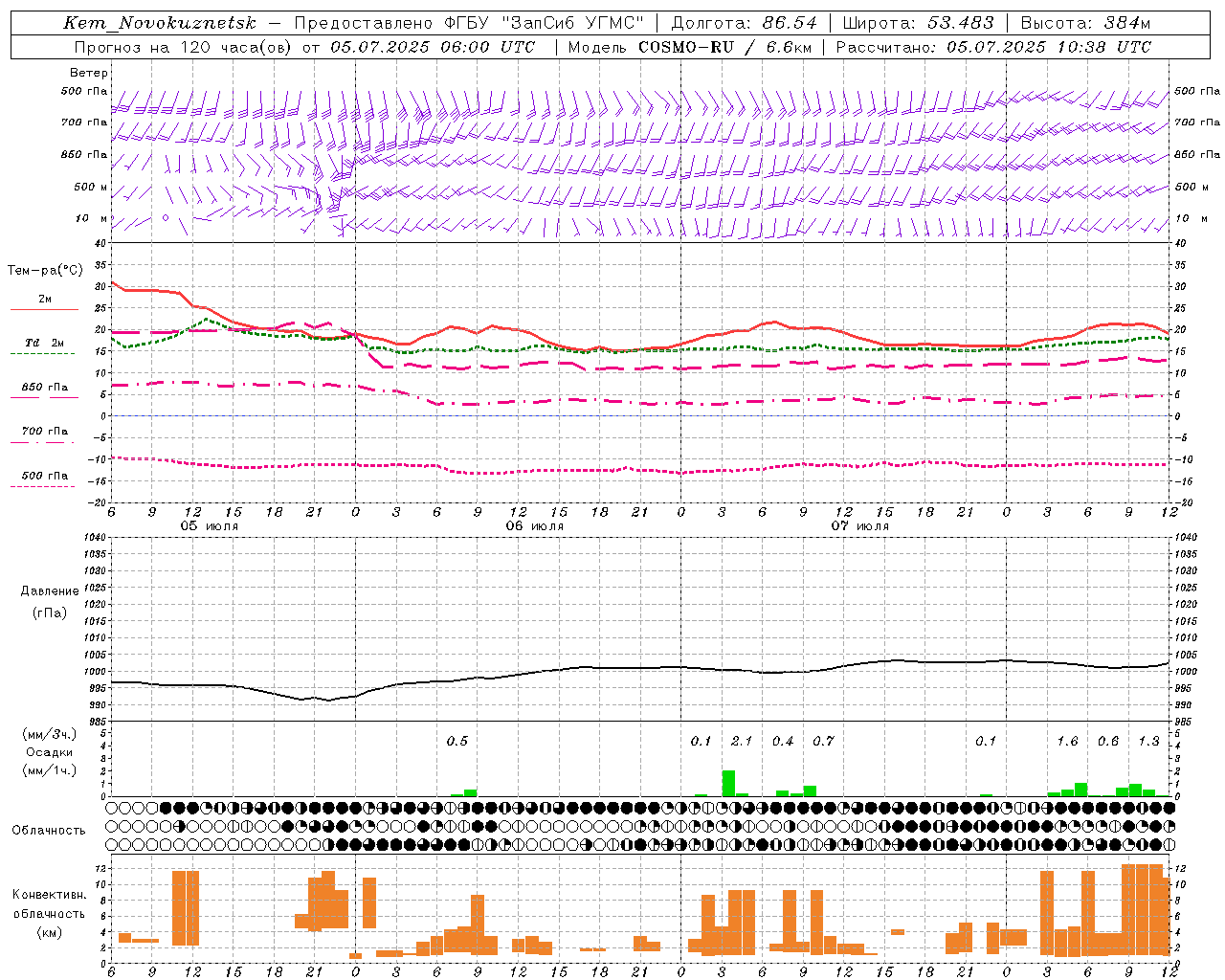Click the 500 м wind level label on left
The image size is (1225, 980).
coord(91,187)
